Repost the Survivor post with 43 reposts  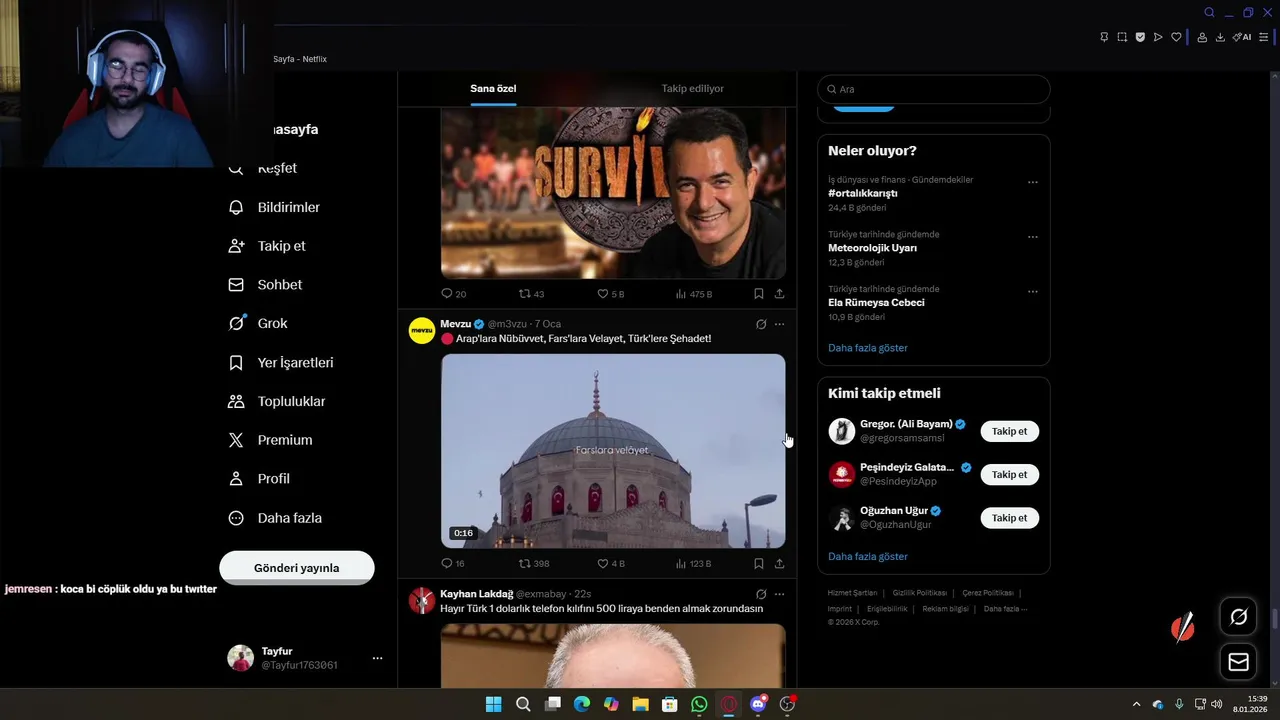point(532,294)
